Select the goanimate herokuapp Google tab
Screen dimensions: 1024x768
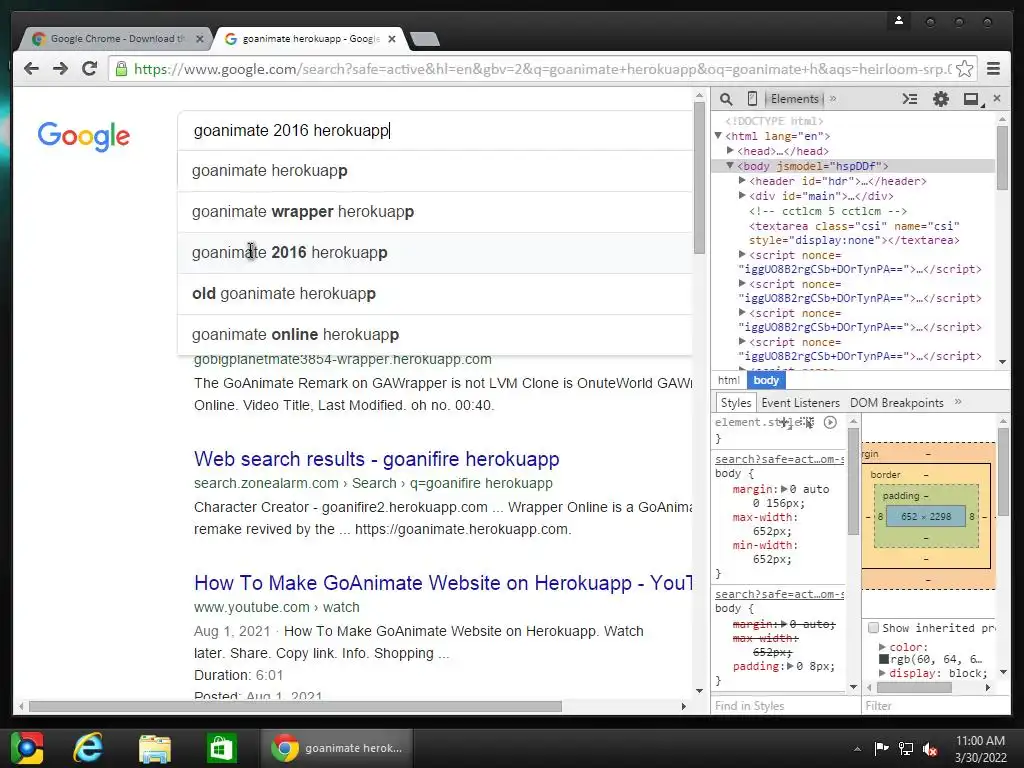click(310, 39)
